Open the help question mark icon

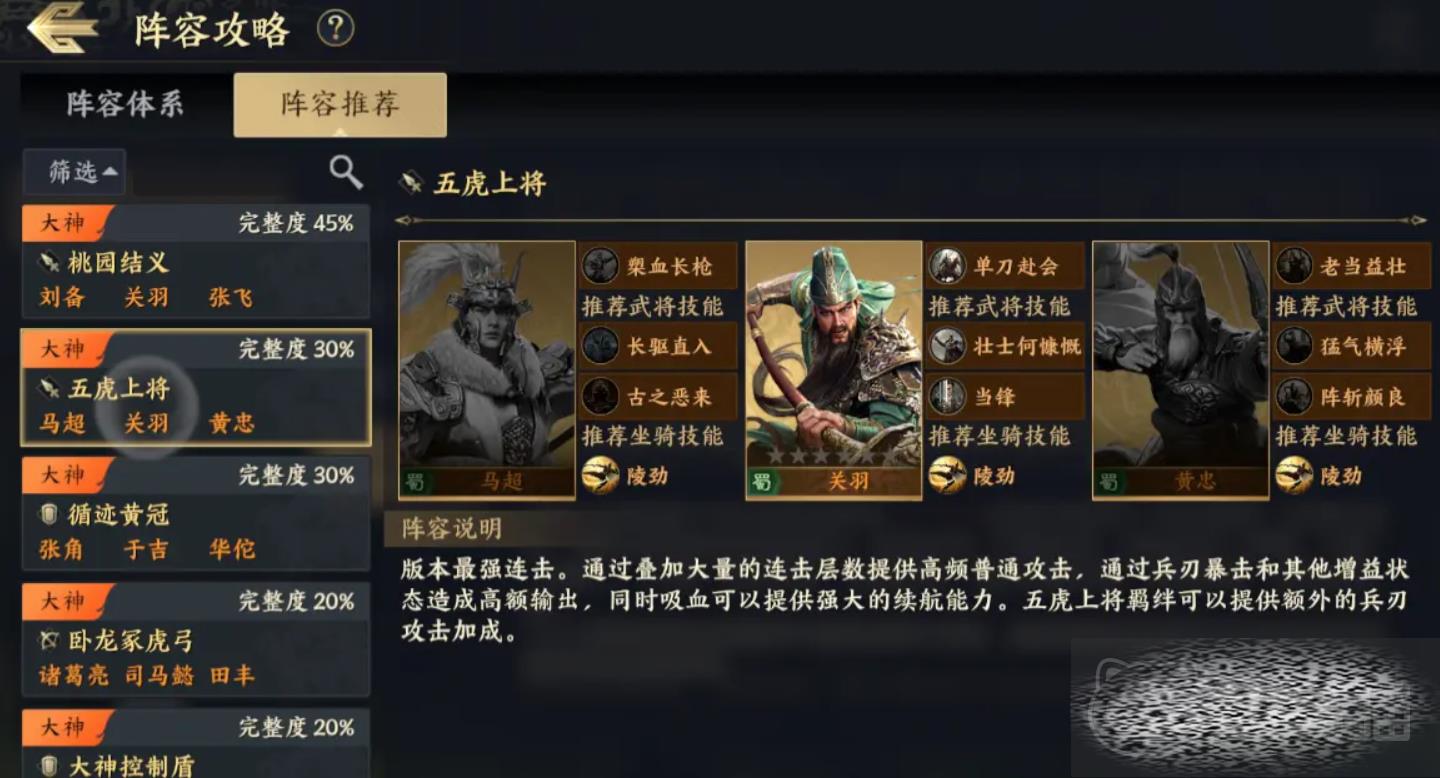(x=336, y=28)
